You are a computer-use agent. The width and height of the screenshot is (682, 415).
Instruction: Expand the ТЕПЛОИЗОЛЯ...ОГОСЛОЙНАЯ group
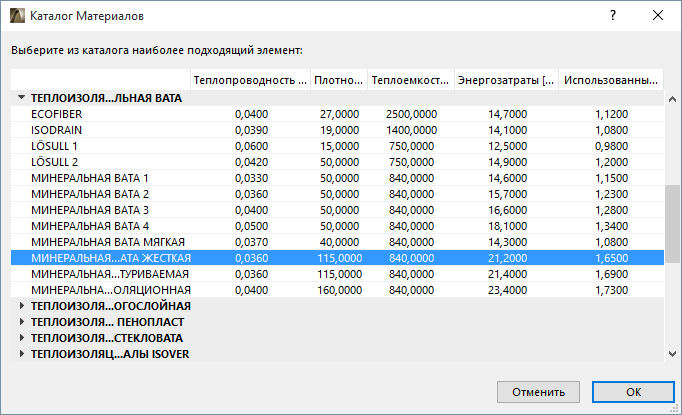[x=21, y=306]
